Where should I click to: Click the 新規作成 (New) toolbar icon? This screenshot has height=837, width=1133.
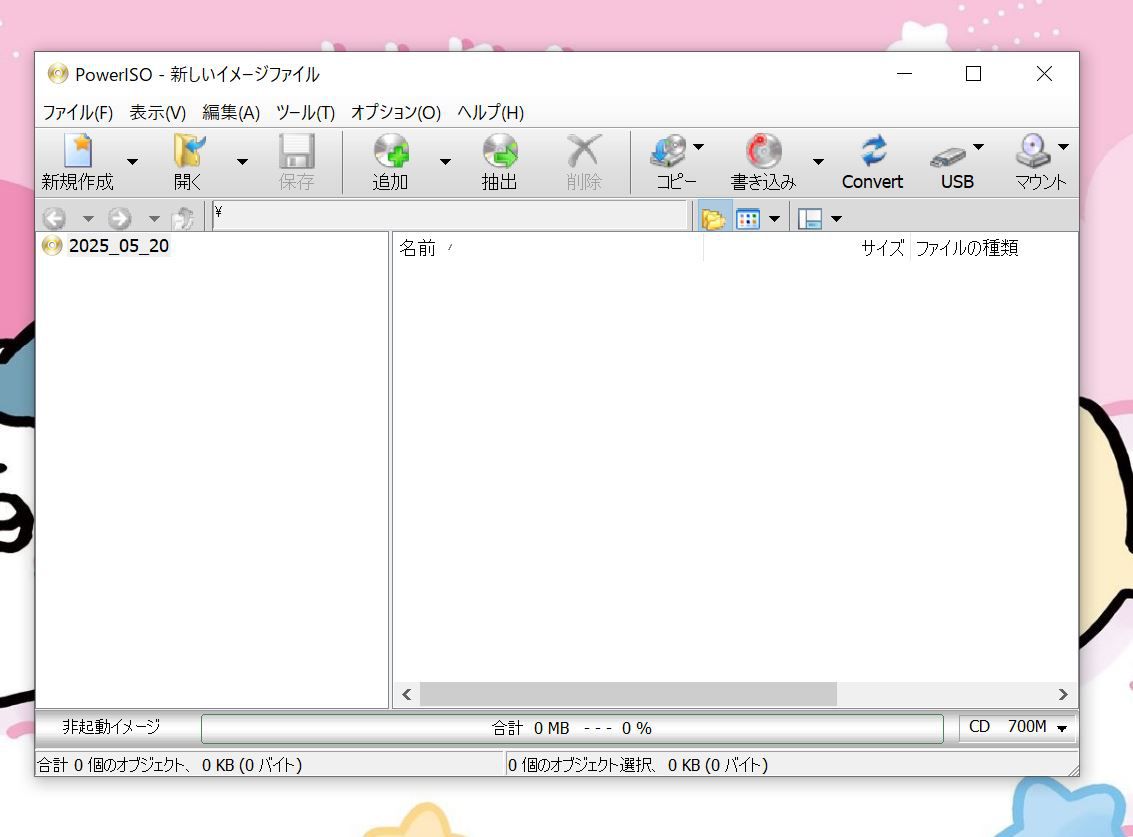coord(78,152)
